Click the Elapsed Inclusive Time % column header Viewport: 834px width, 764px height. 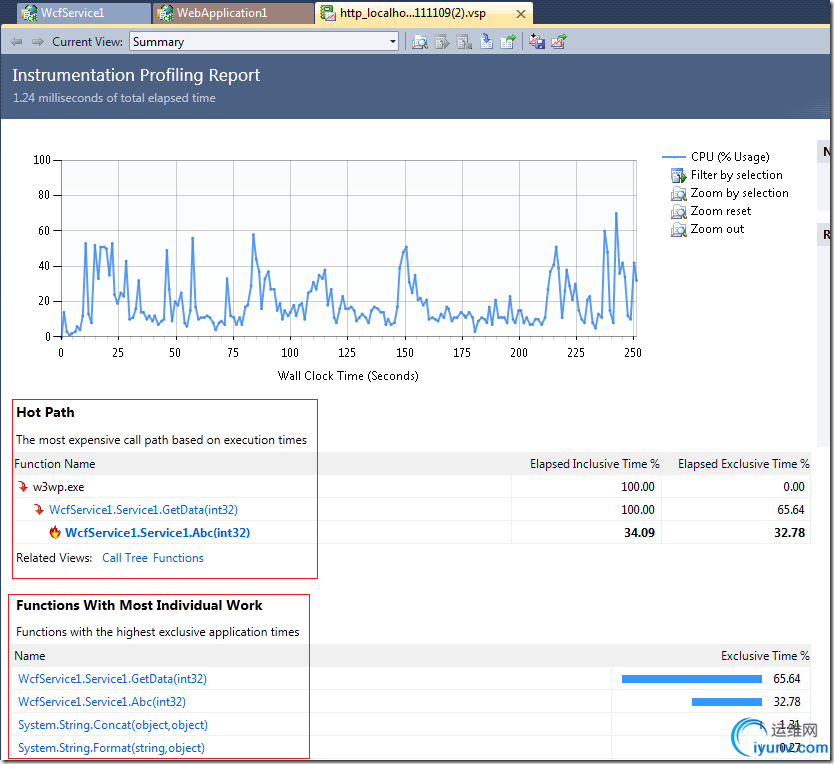(x=595, y=464)
